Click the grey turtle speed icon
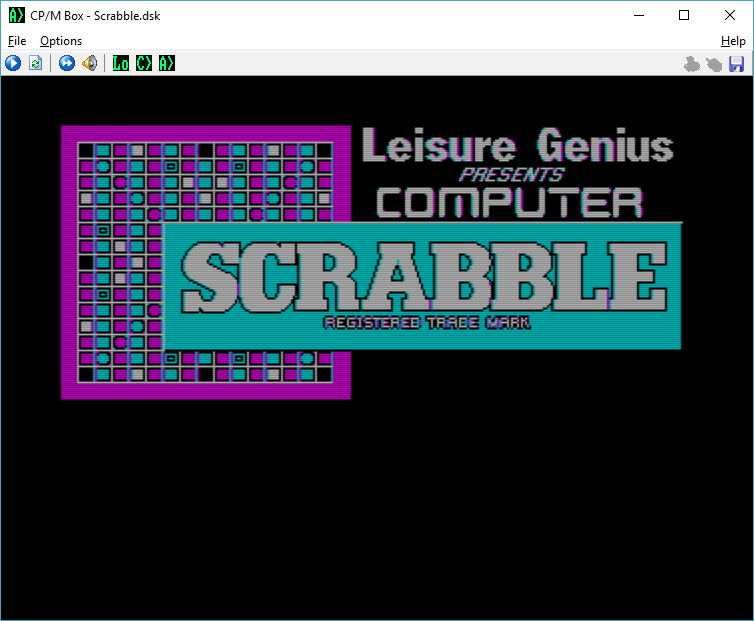The image size is (754, 621). coord(714,64)
